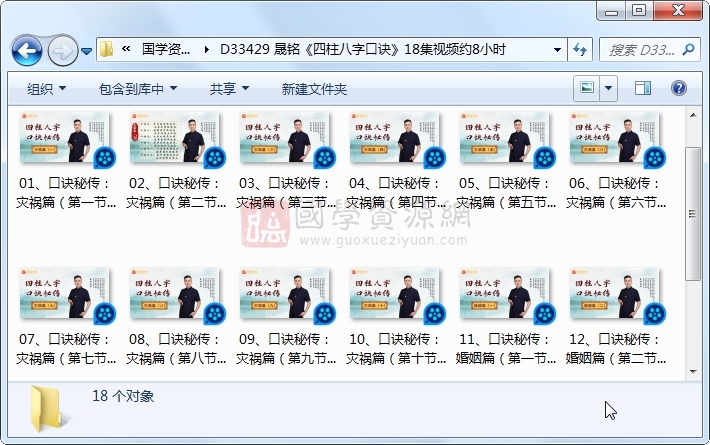Click scrollbar down arrow

click(x=693, y=372)
